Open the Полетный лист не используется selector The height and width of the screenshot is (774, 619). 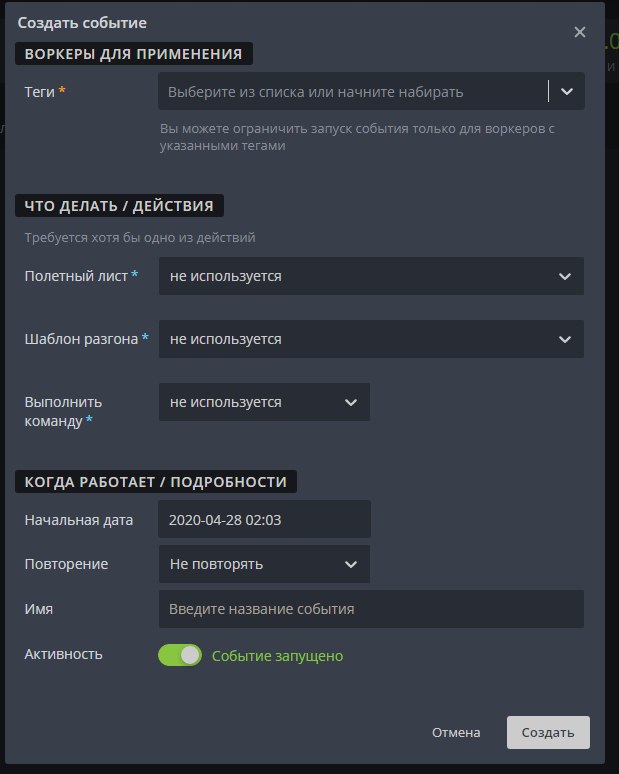coord(371,276)
